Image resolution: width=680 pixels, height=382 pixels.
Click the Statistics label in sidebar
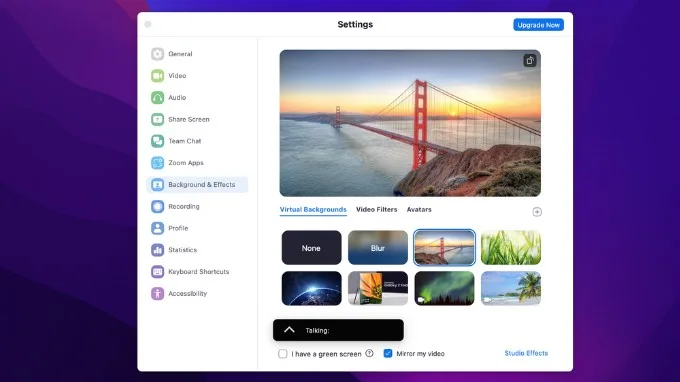point(183,250)
